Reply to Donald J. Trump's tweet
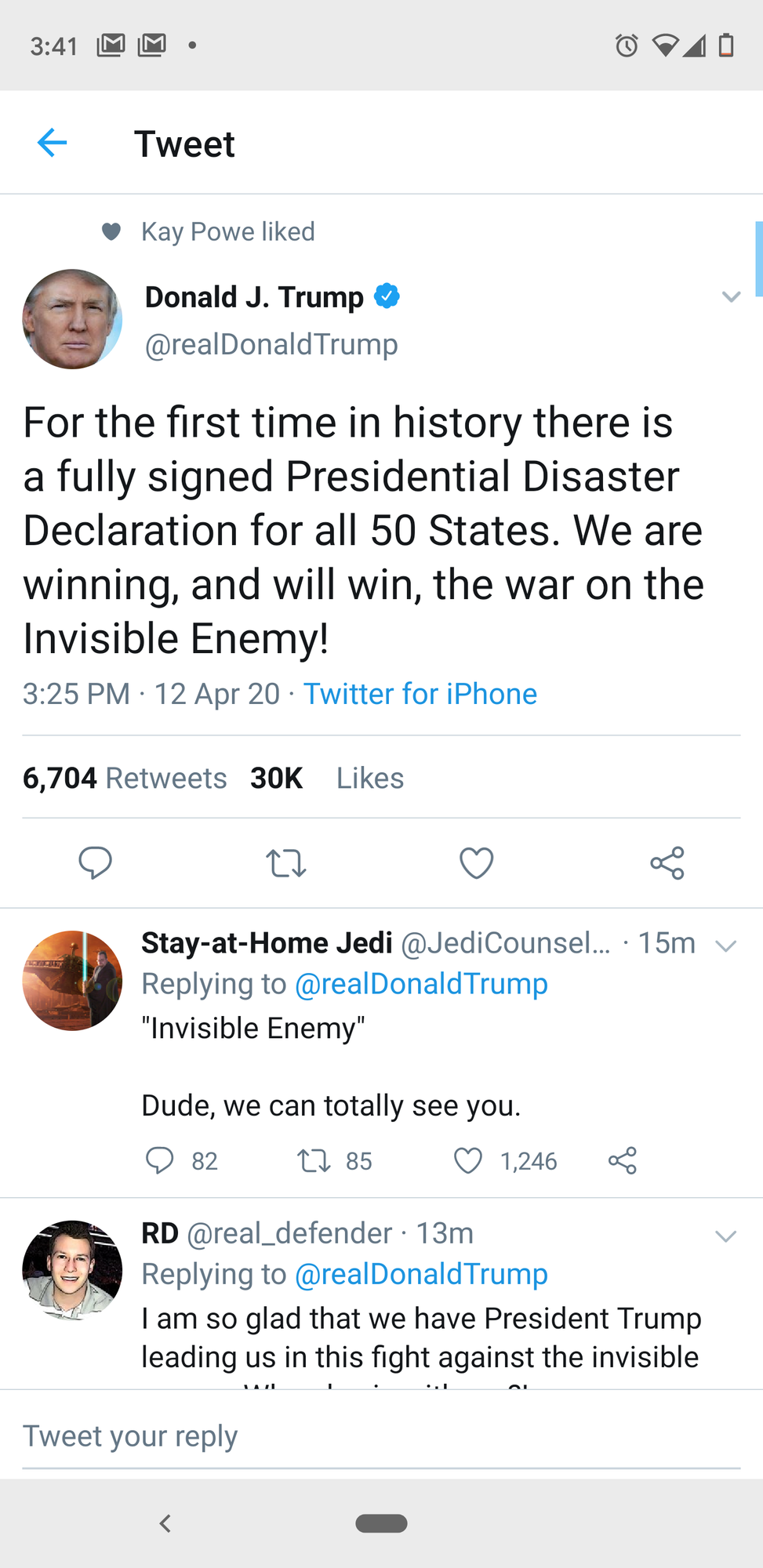 point(96,862)
